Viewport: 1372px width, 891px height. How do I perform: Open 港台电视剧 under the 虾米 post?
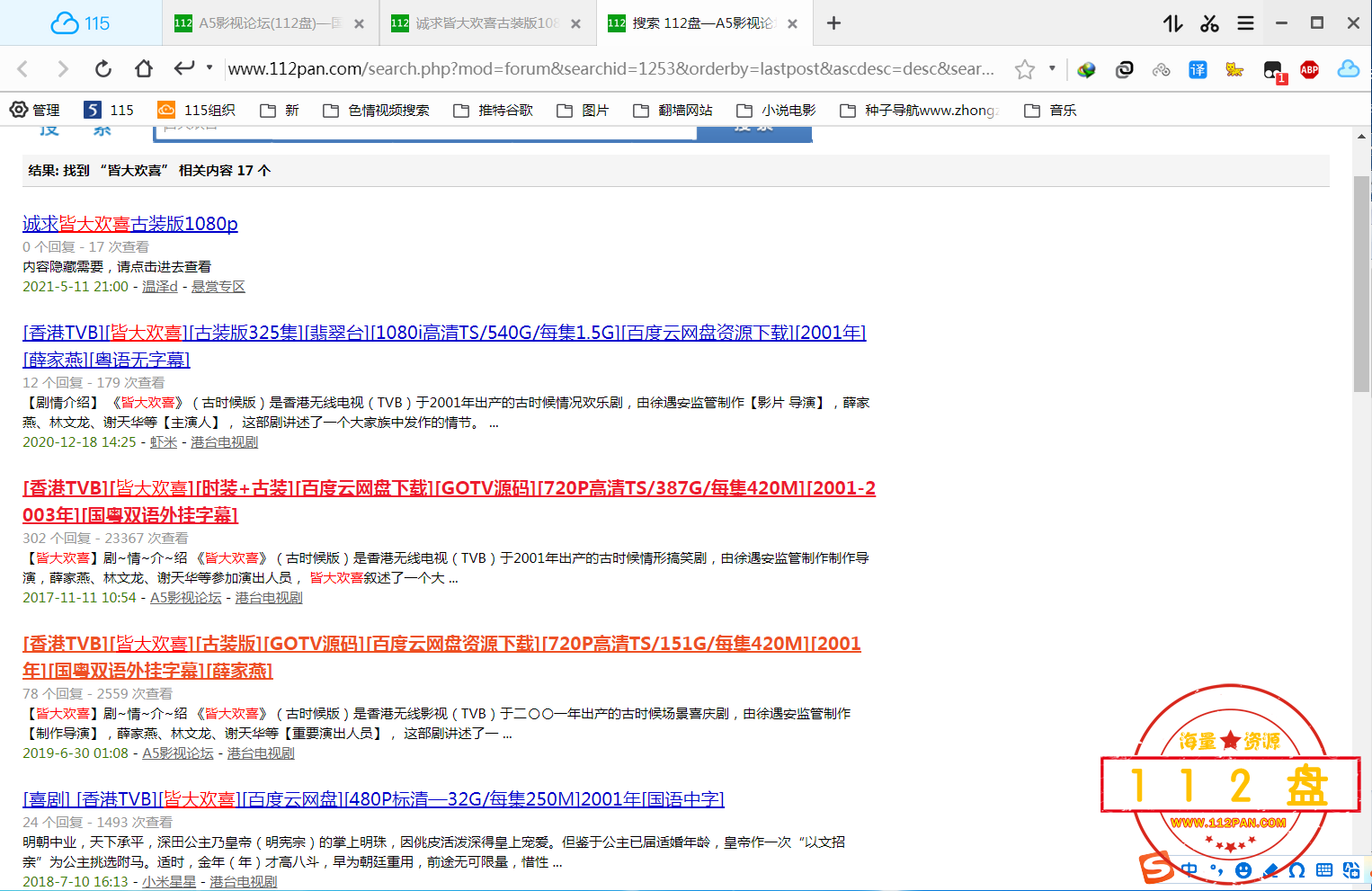pyautogui.click(x=224, y=441)
